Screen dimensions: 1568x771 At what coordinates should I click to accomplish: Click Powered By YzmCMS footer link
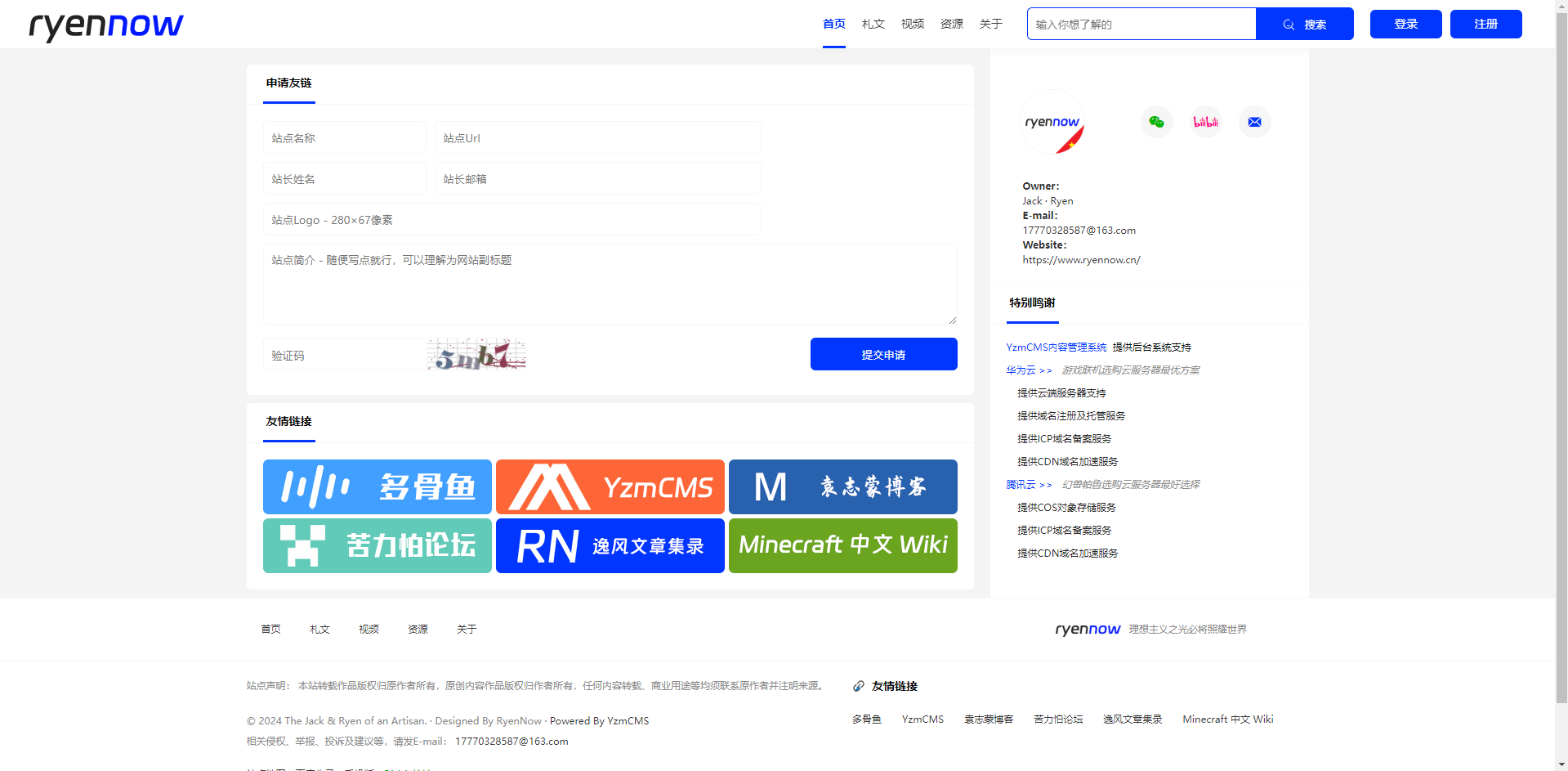[x=600, y=721]
